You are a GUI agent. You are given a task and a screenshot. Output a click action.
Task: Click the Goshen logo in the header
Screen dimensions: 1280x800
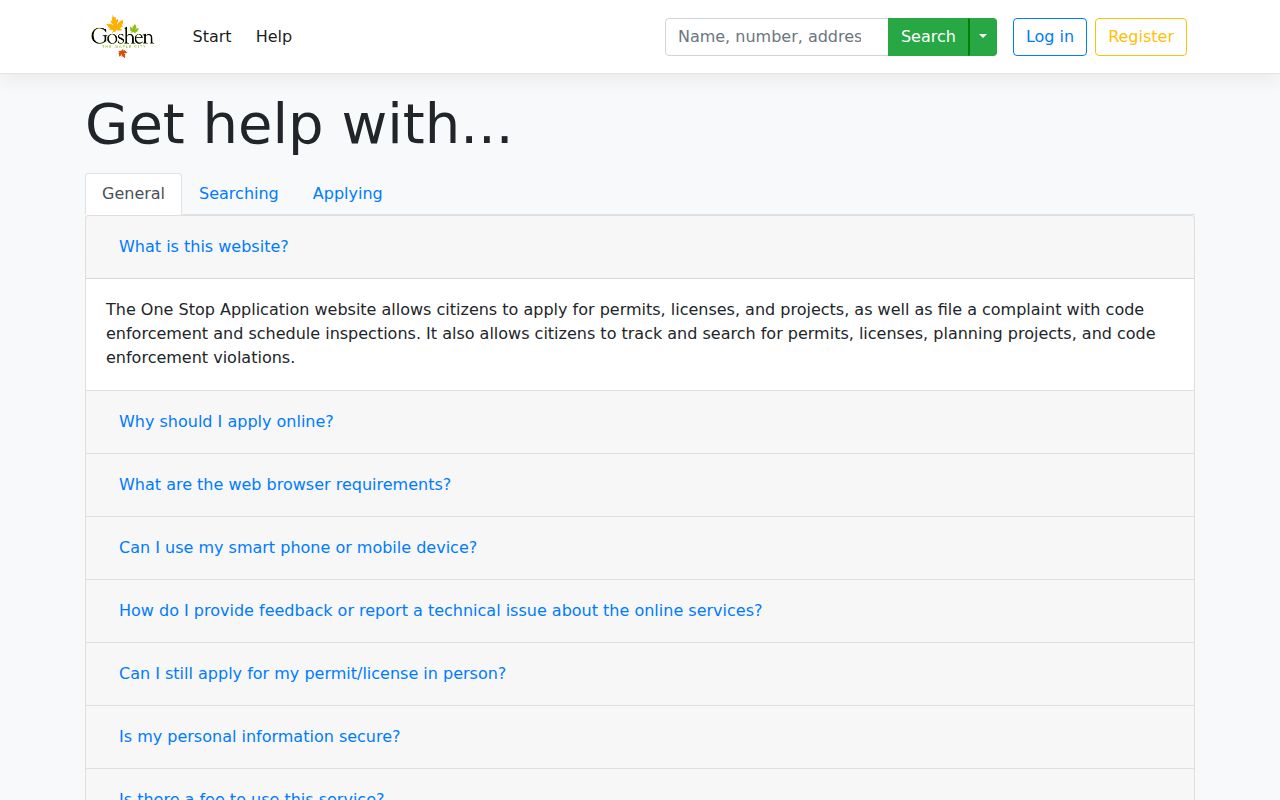click(122, 37)
